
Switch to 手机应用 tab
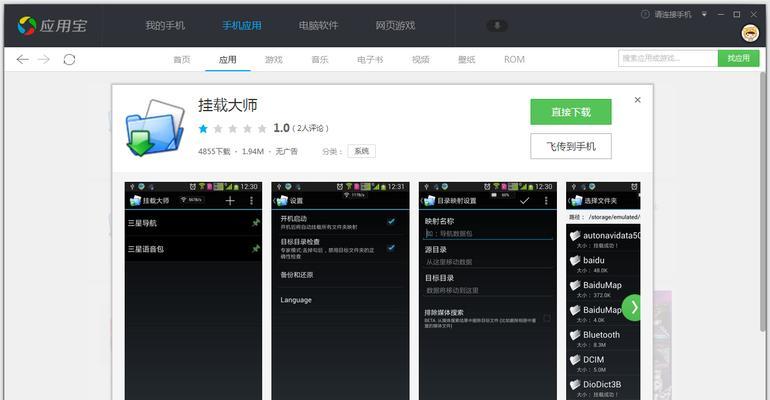pyautogui.click(x=242, y=26)
